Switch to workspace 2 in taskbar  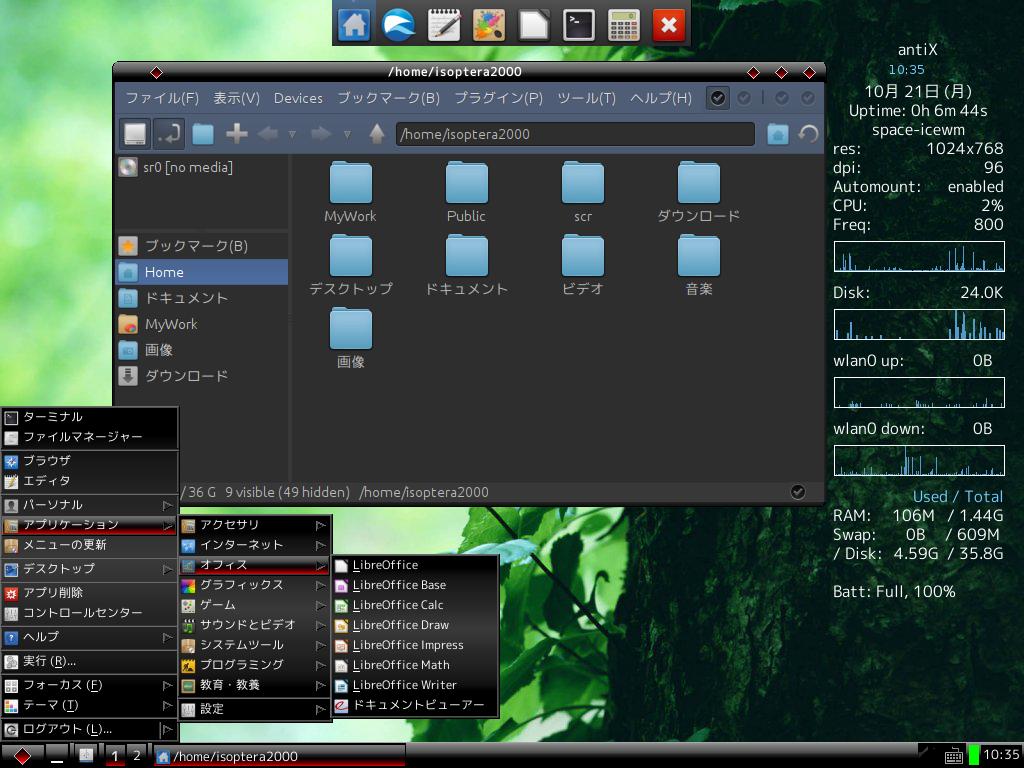(137, 755)
